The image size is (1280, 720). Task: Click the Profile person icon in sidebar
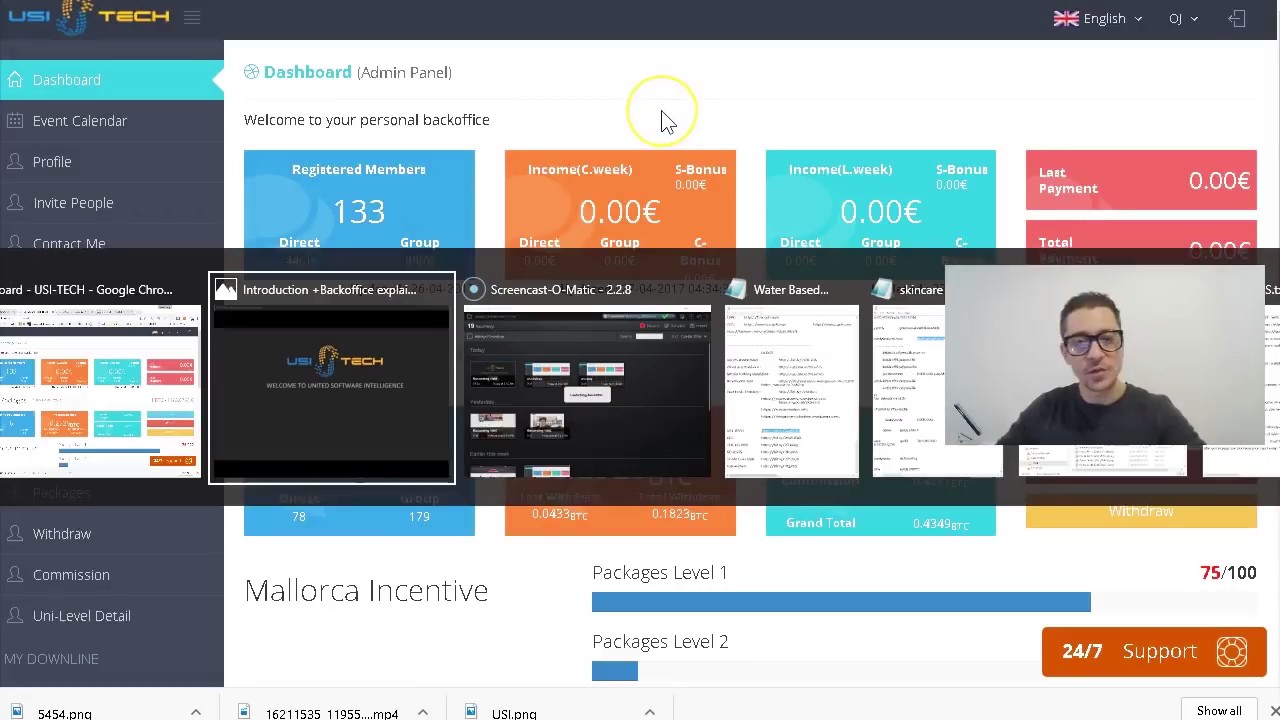15,162
